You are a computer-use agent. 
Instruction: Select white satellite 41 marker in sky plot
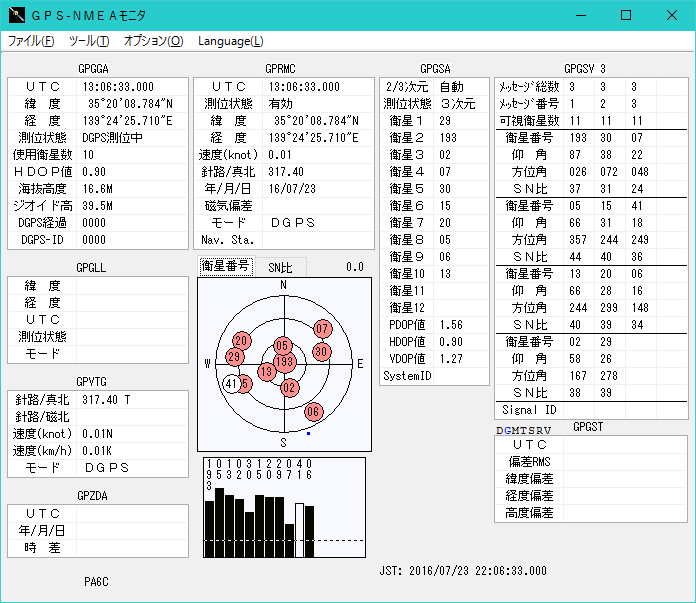click(230, 384)
